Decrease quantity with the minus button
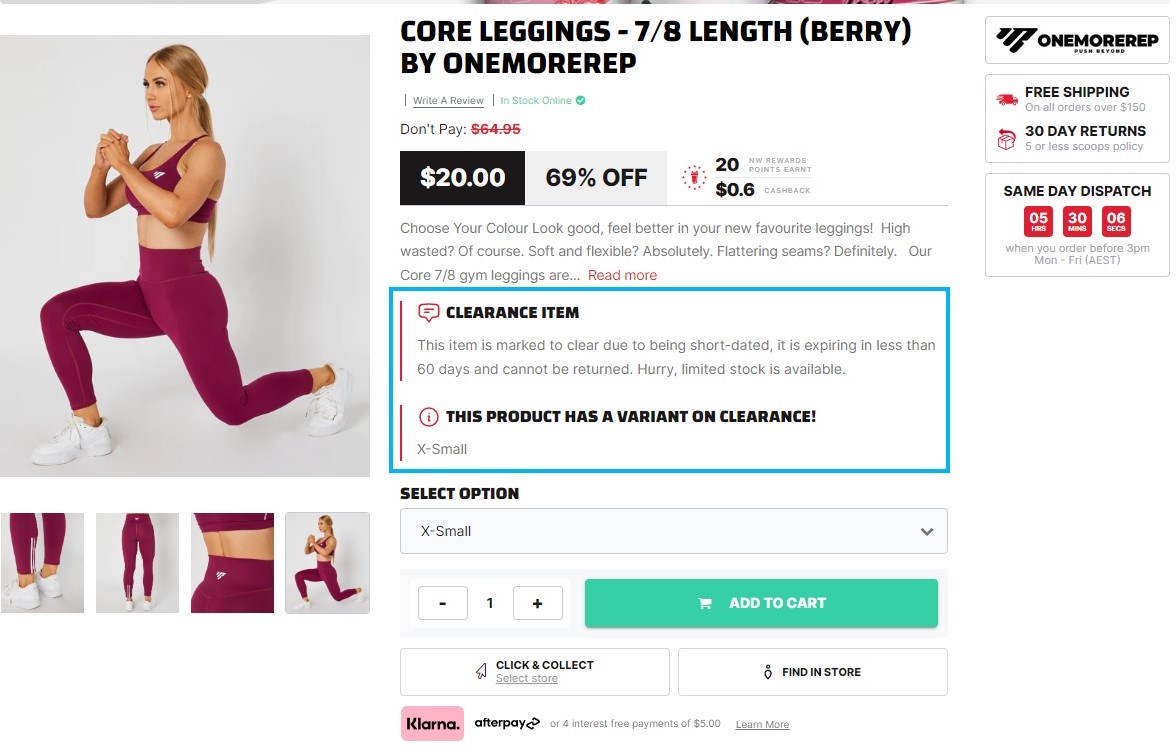Viewport: 1176px width, 753px height. pos(442,603)
